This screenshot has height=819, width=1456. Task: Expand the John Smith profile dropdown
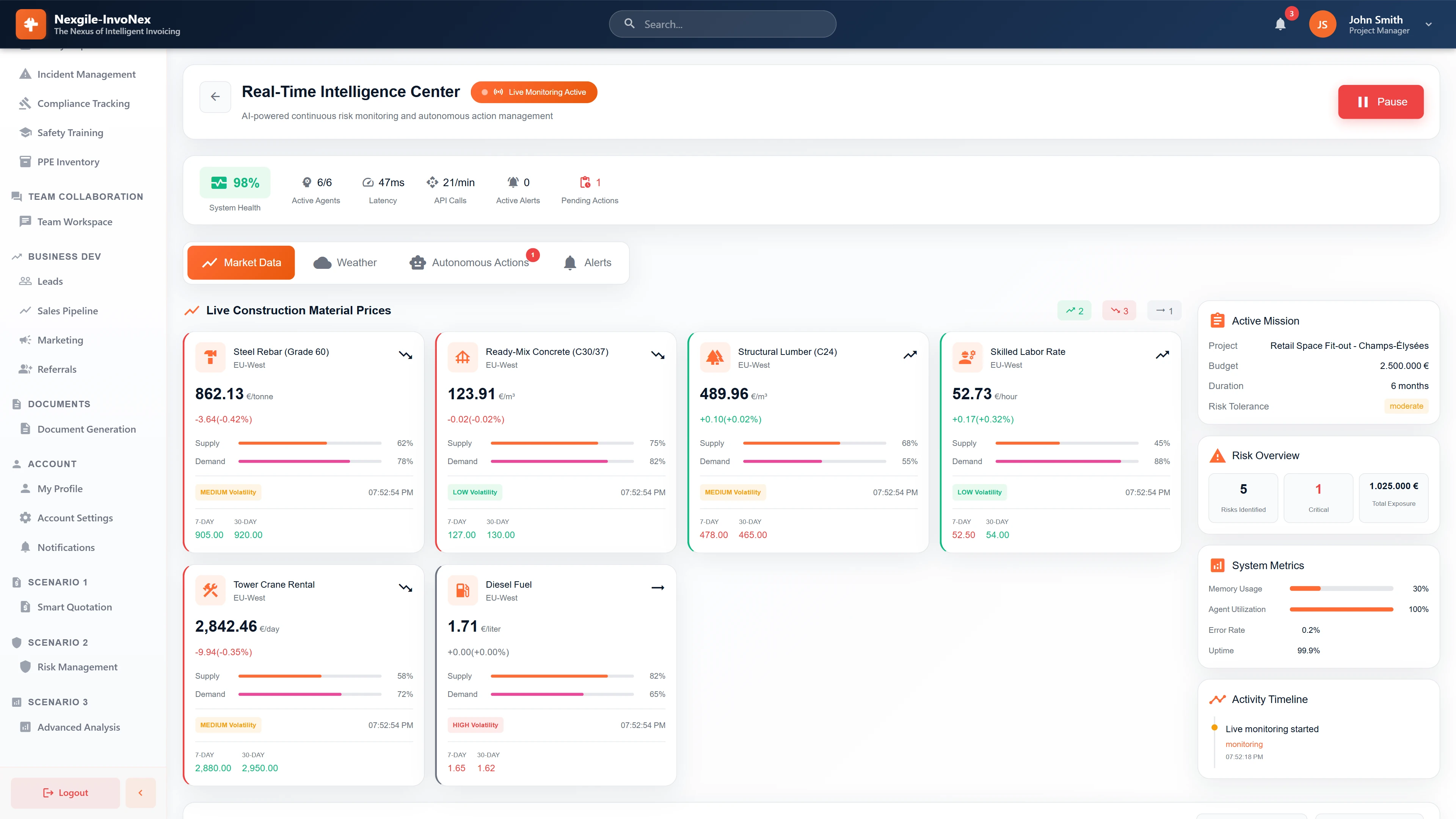tap(1428, 24)
